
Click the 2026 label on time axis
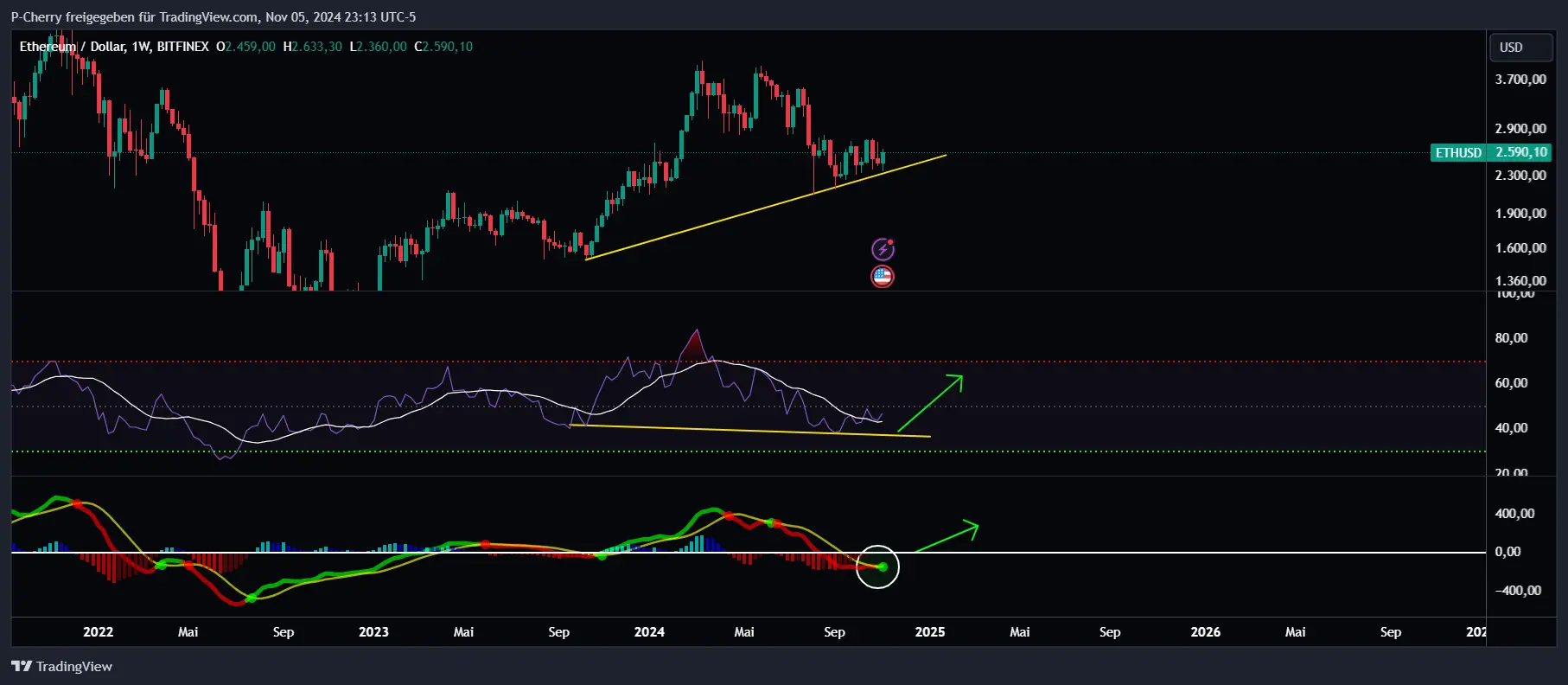tap(1206, 632)
